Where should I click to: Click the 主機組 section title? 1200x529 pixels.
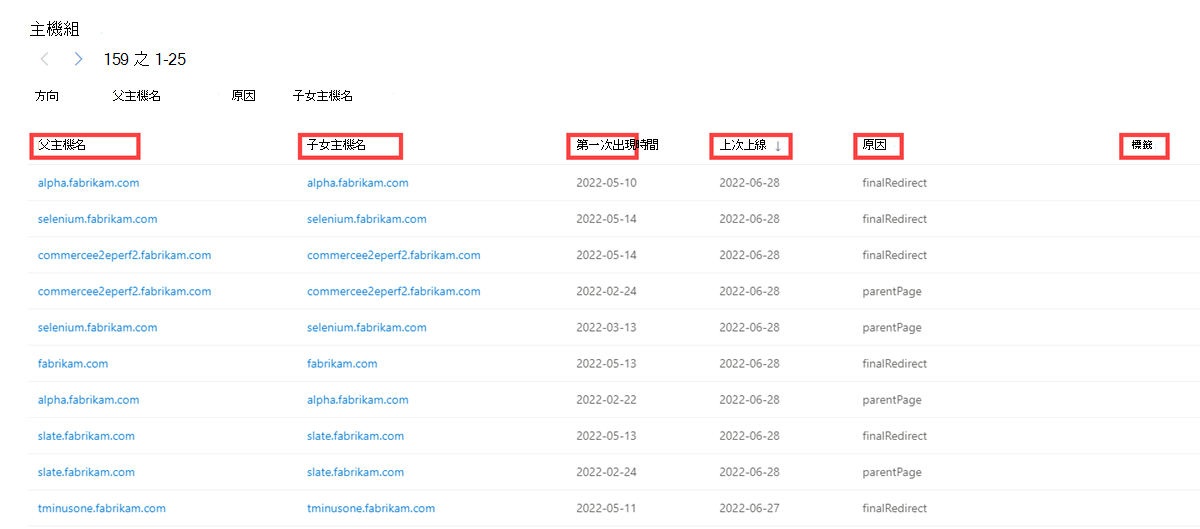pyautogui.click(x=55, y=29)
